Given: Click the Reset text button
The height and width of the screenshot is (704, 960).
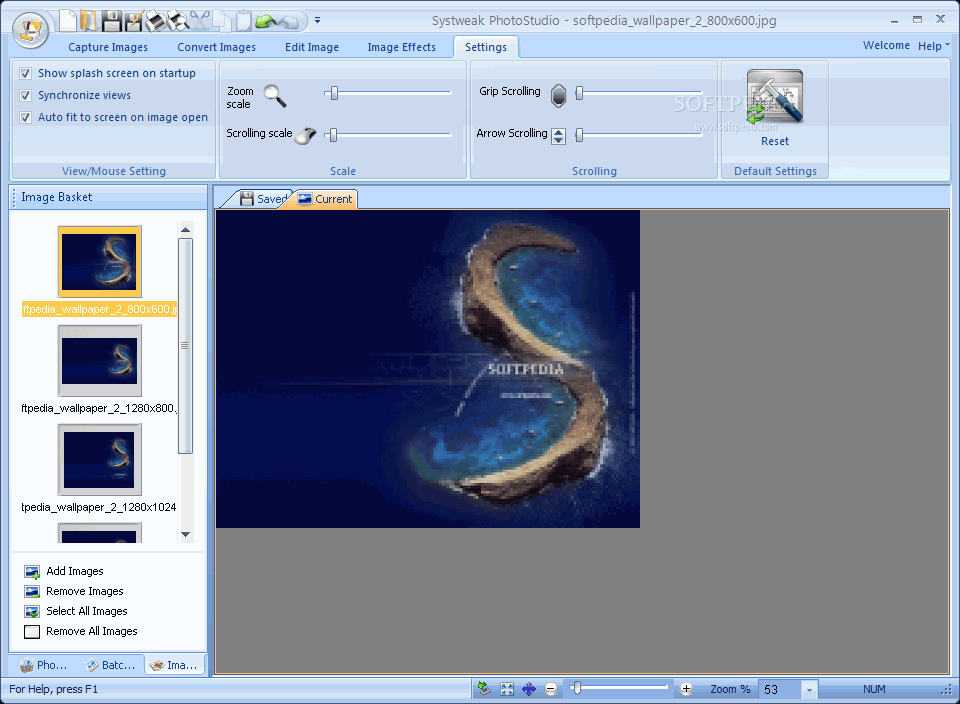Looking at the screenshot, I should click(x=774, y=141).
